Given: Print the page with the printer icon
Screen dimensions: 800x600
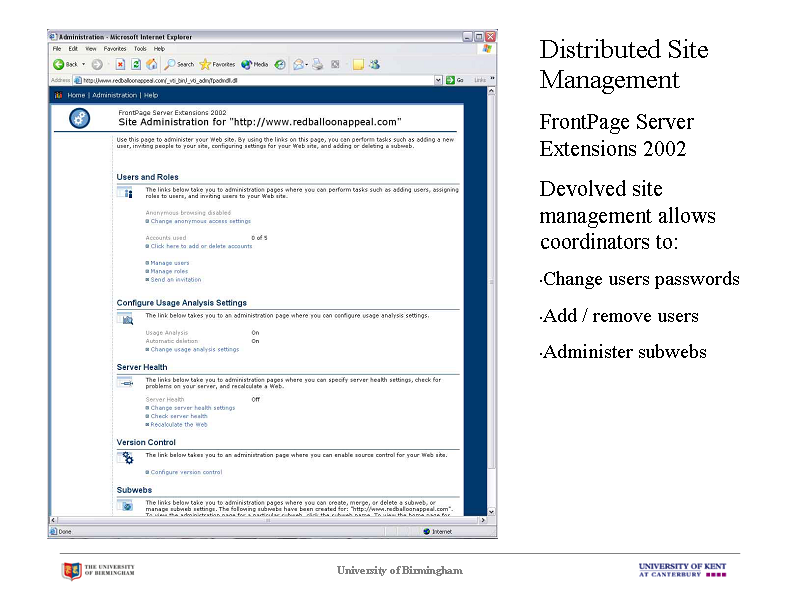Looking at the screenshot, I should [x=317, y=64].
